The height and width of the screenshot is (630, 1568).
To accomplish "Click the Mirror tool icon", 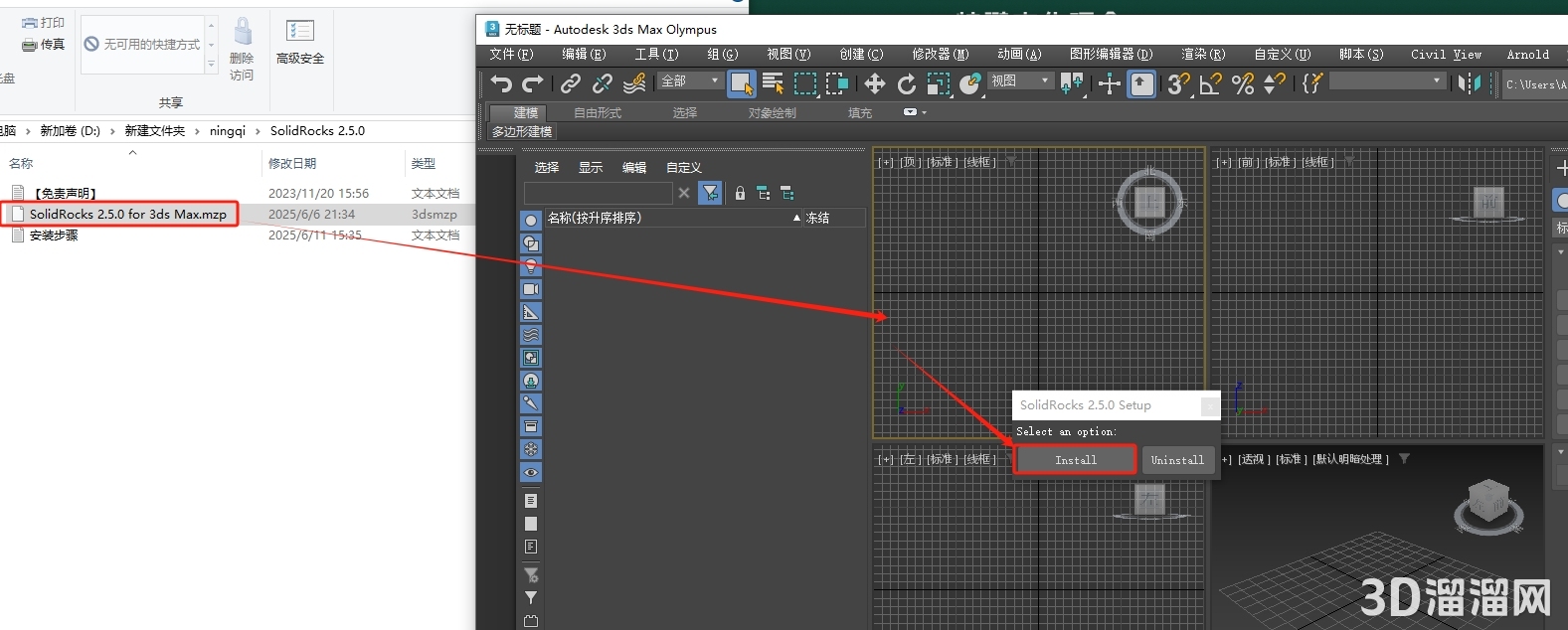I will pyautogui.click(x=1470, y=83).
